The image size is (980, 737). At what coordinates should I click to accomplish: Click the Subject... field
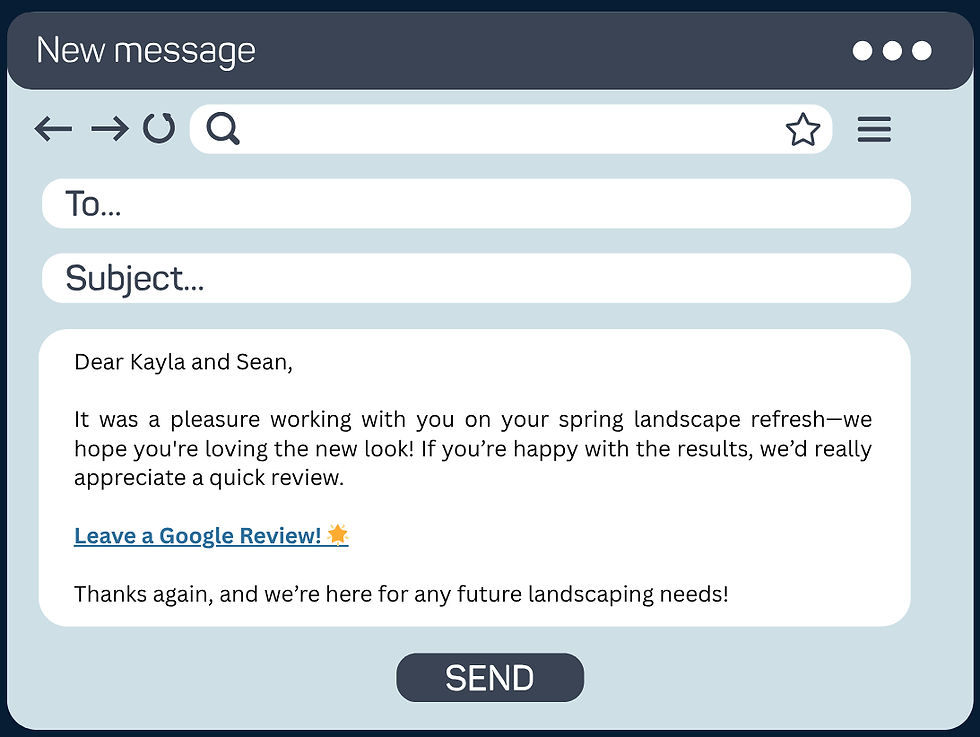point(476,278)
